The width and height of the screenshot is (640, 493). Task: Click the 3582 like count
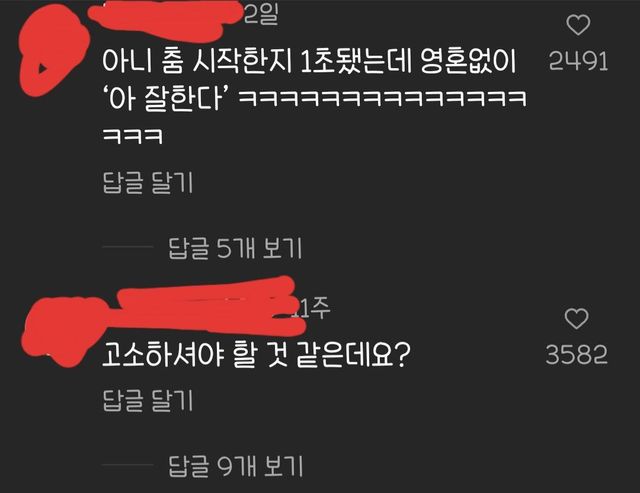pyautogui.click(x=577, y=355)
